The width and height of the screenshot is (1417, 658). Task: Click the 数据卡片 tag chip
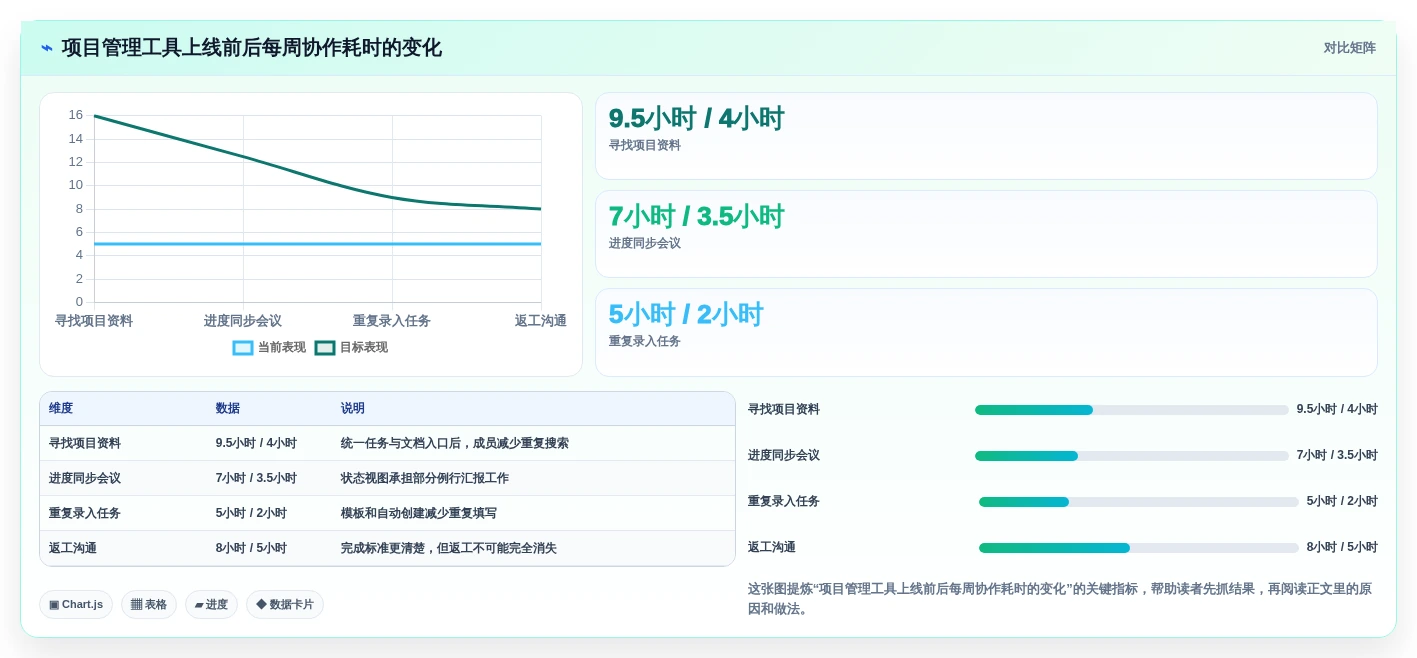coord(285,604)
